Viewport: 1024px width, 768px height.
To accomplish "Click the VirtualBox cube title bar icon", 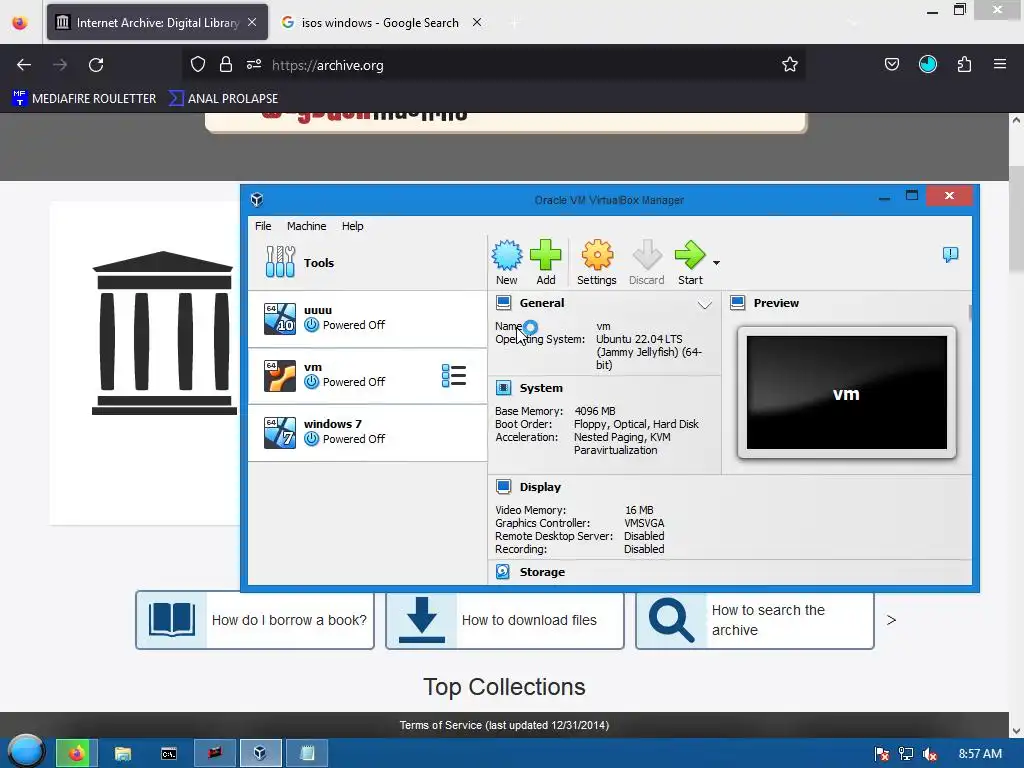I will [257, 199].
